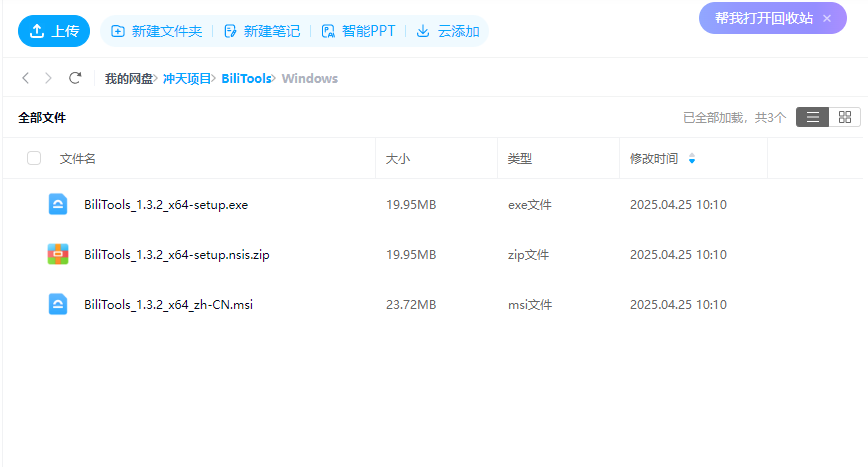Go back with the left arrow
Image resolution: width=868 pixels, height=467 pixels.
pos(25,78)
